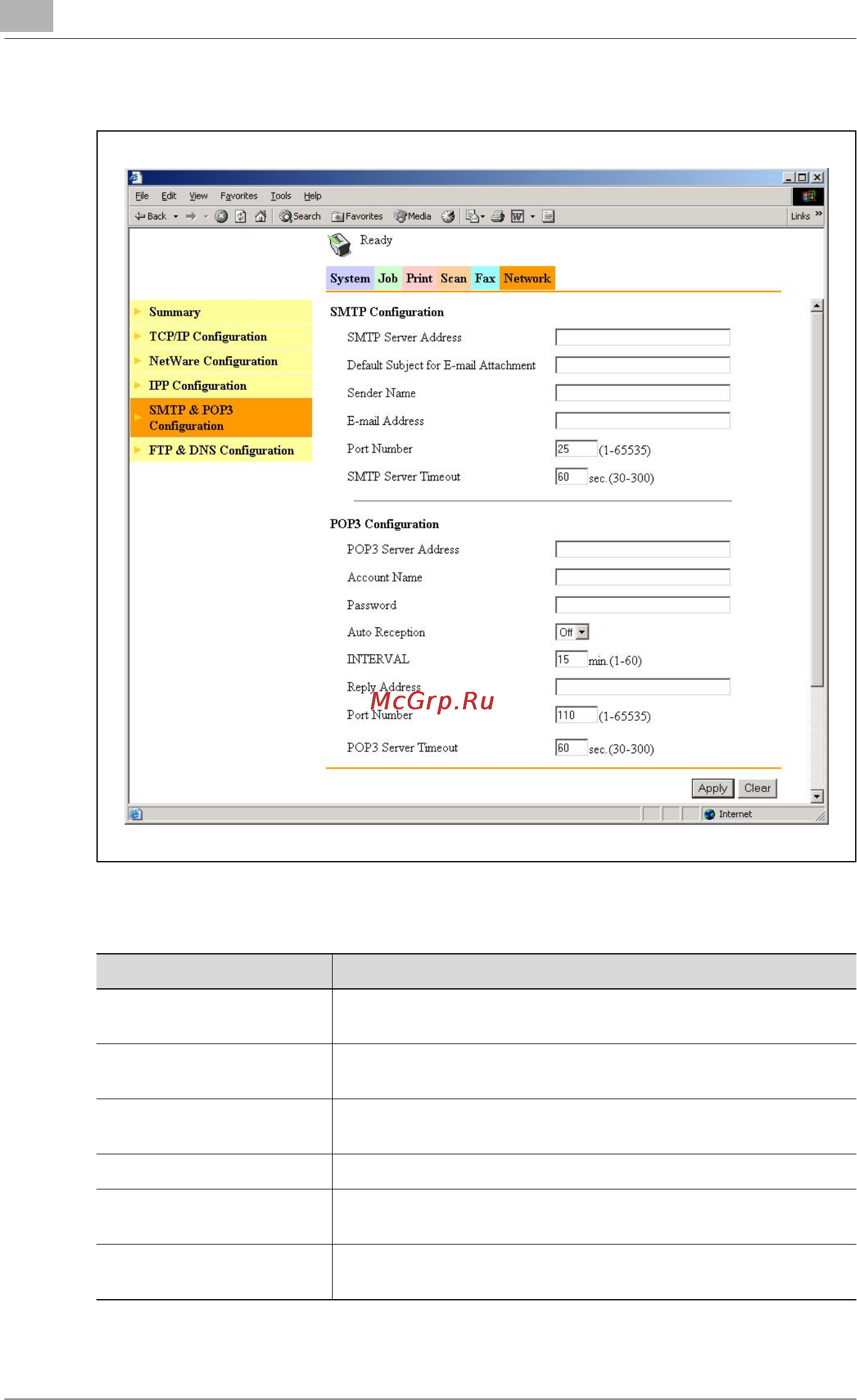
Task: Click the Windows logo throbber icon
Action: pyautogui.click(x=808, y=196)
